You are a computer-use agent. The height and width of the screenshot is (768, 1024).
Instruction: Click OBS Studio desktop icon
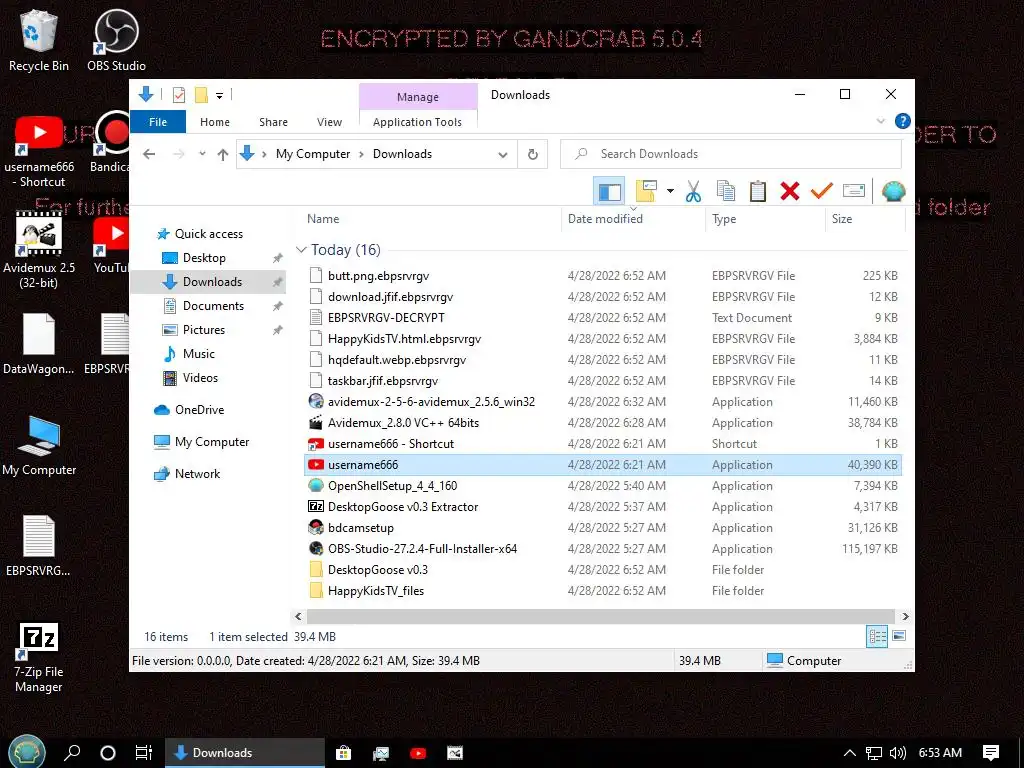pyautogui.click(x=116, y=40)
